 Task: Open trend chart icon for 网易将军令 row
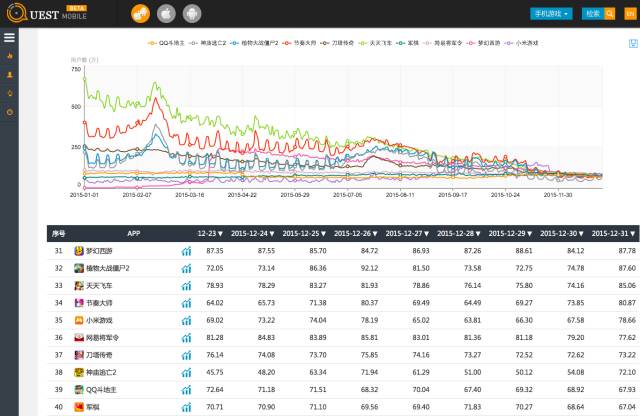point(187,338)
